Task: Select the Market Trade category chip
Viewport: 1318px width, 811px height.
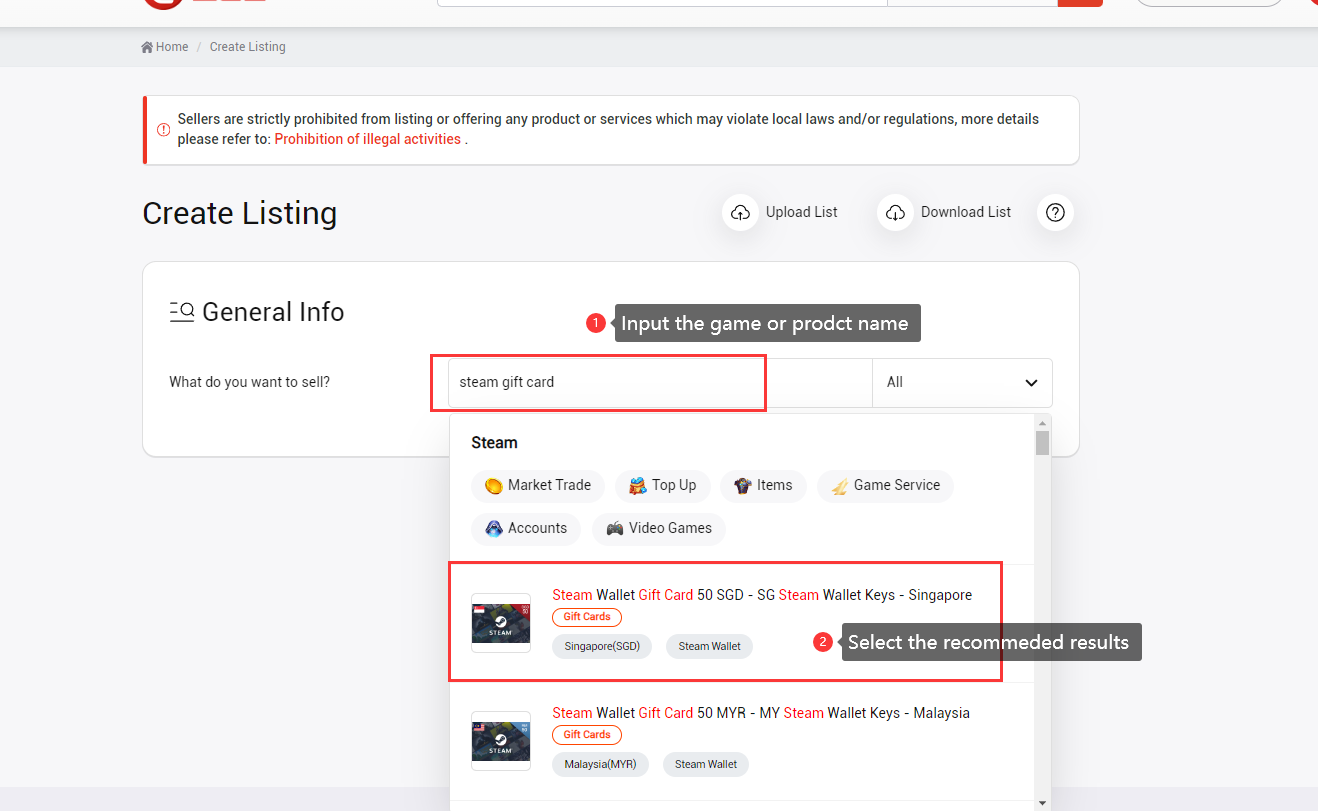Action: [x=538, y=486]
